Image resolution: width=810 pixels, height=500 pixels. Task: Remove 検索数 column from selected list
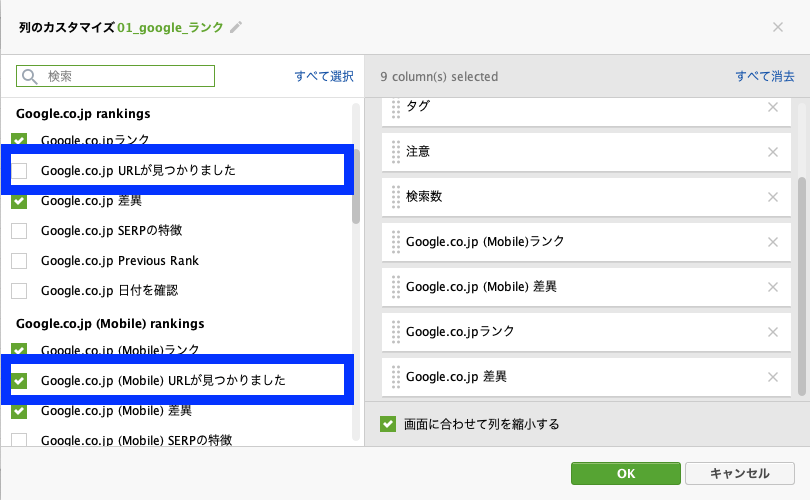tap(773, 197)
